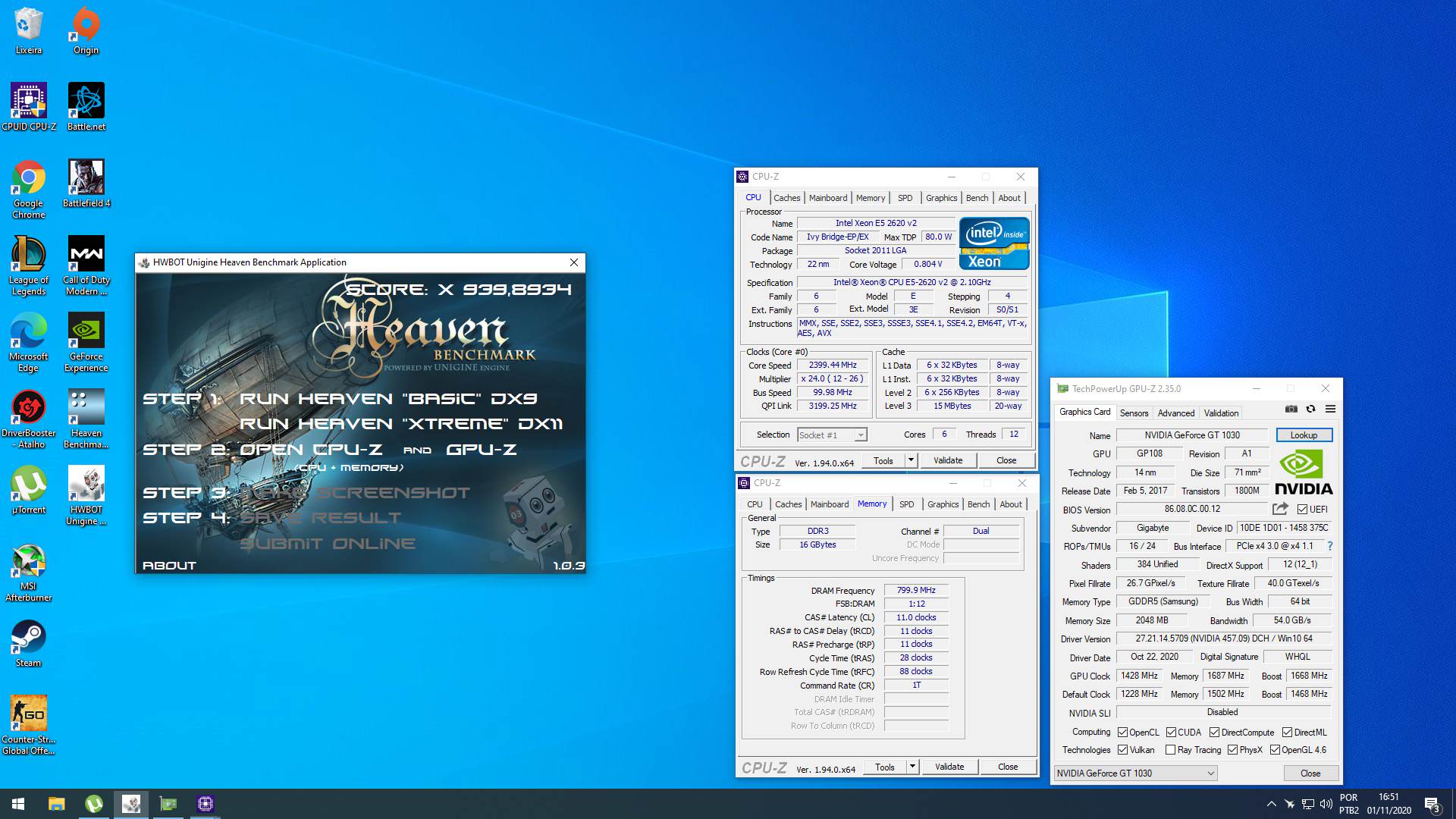Open the League of Legends desktop icon

point(28,266)
